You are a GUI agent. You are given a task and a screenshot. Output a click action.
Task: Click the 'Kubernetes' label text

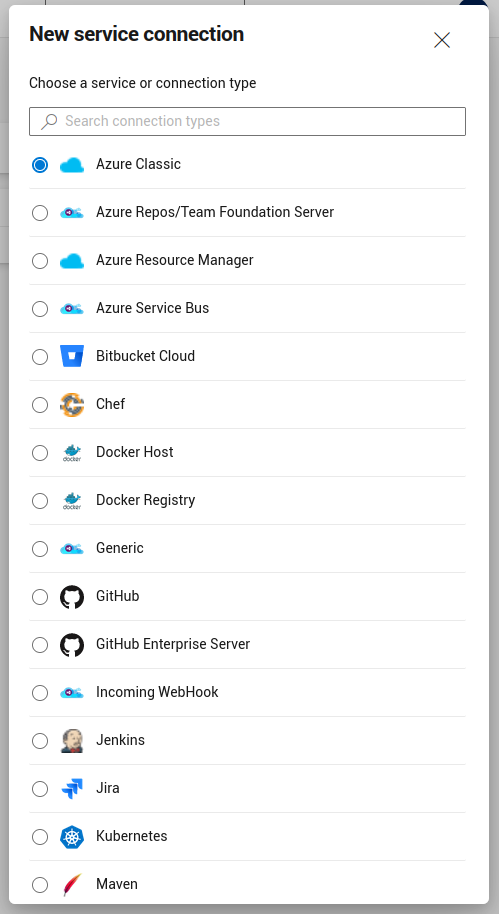tap(132, 836)
